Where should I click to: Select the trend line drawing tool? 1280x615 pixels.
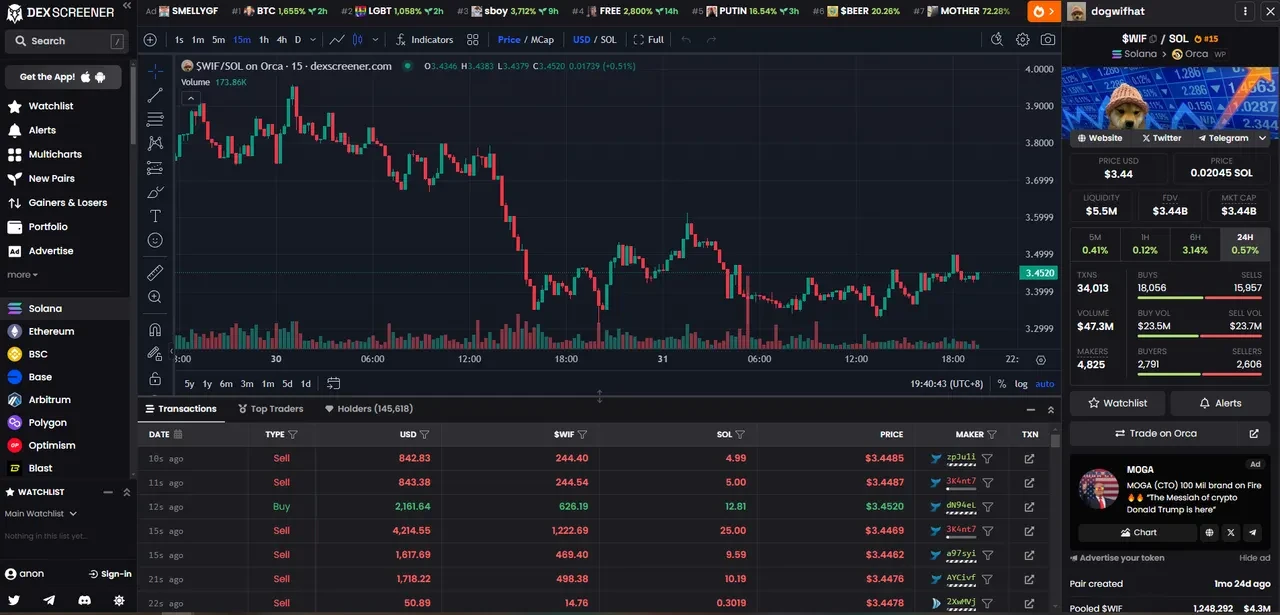(x=155, y=96)
